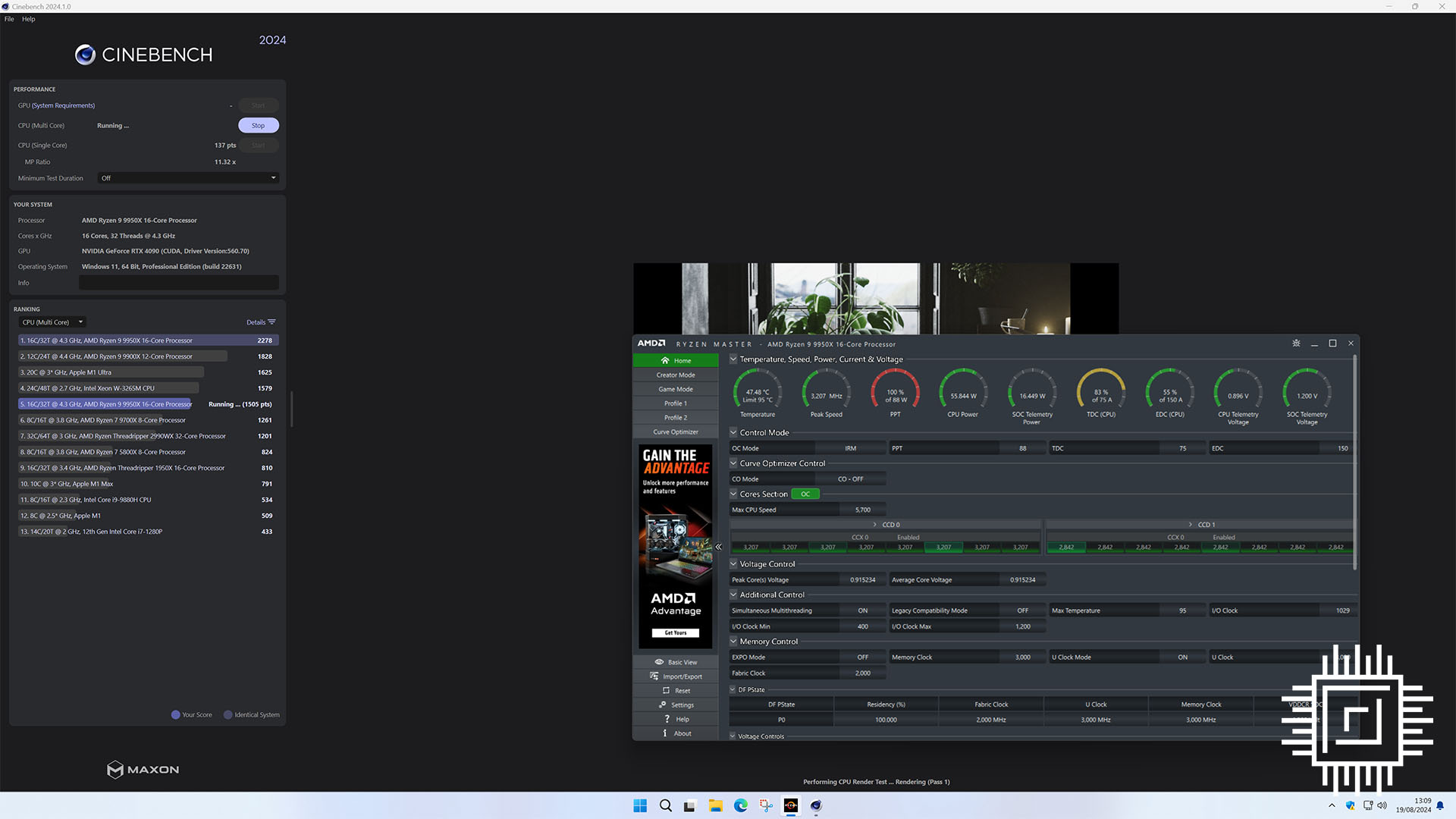Collapse Temperature, Speed, Power section

click(733, 359)
